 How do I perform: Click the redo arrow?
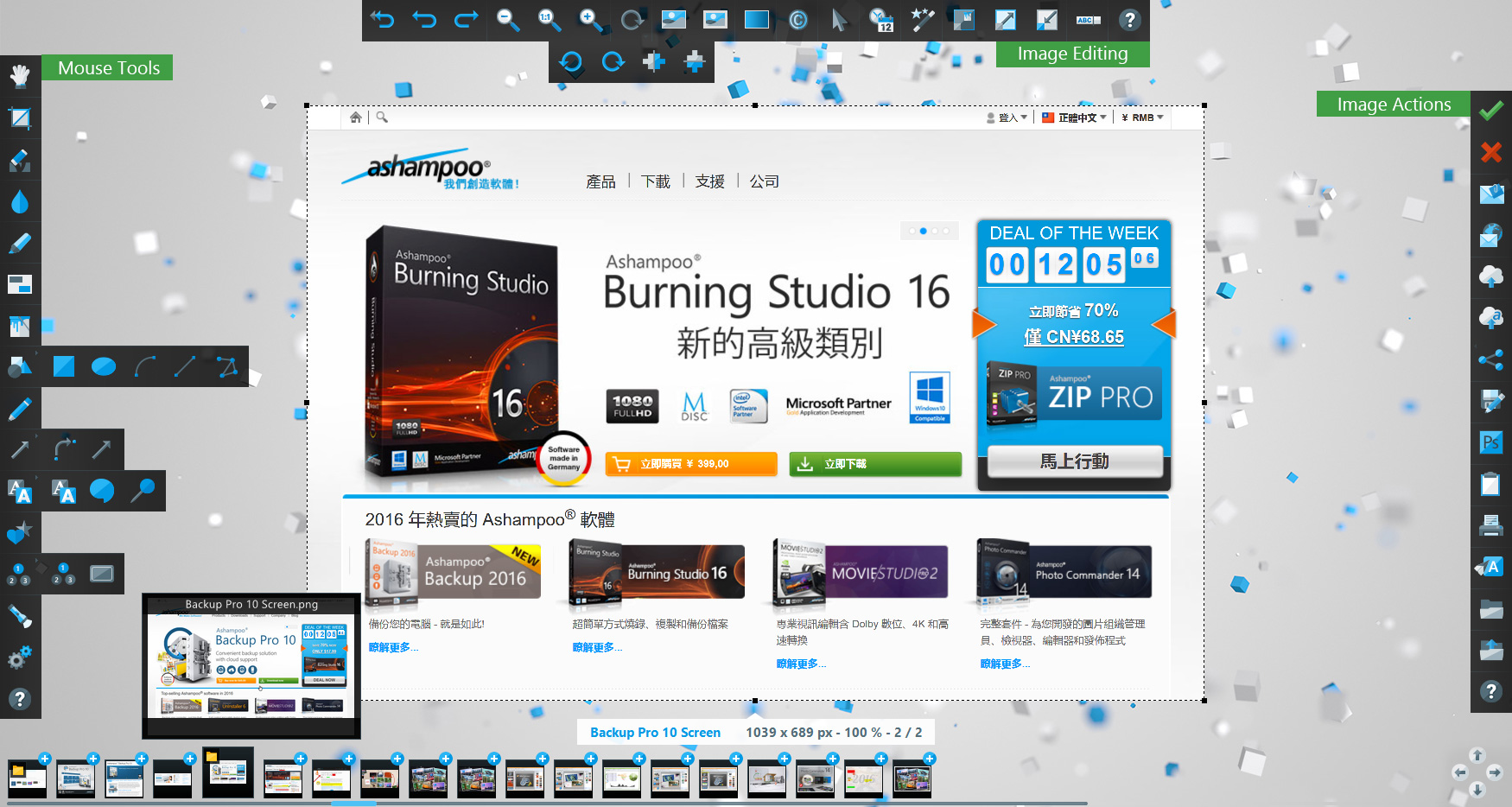467,20
